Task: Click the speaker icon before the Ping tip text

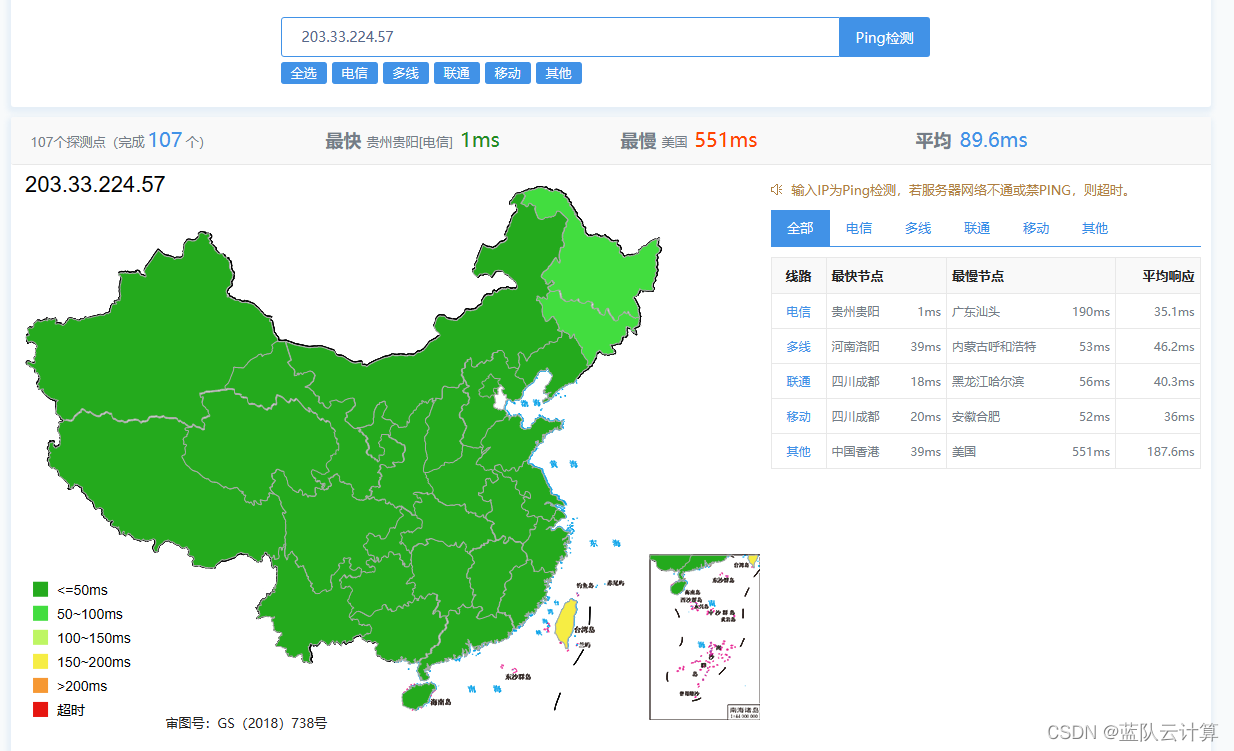Action: 778,189
